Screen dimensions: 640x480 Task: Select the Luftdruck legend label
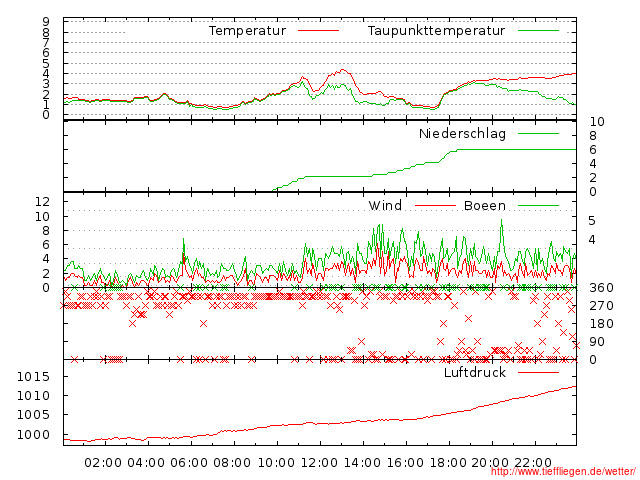click(x=475, y=372)
